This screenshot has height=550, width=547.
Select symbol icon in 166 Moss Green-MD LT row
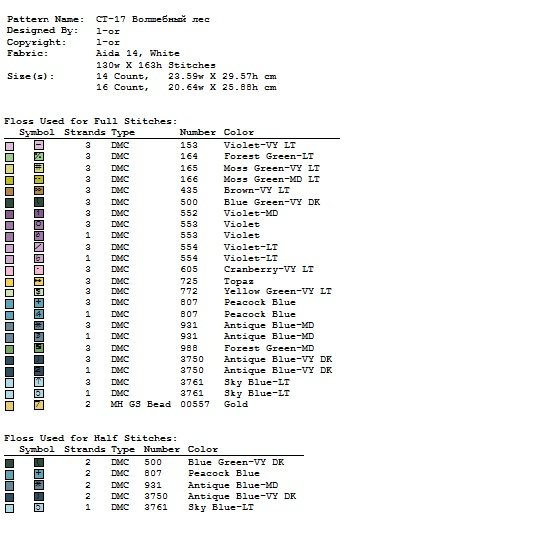coord(39,180)
